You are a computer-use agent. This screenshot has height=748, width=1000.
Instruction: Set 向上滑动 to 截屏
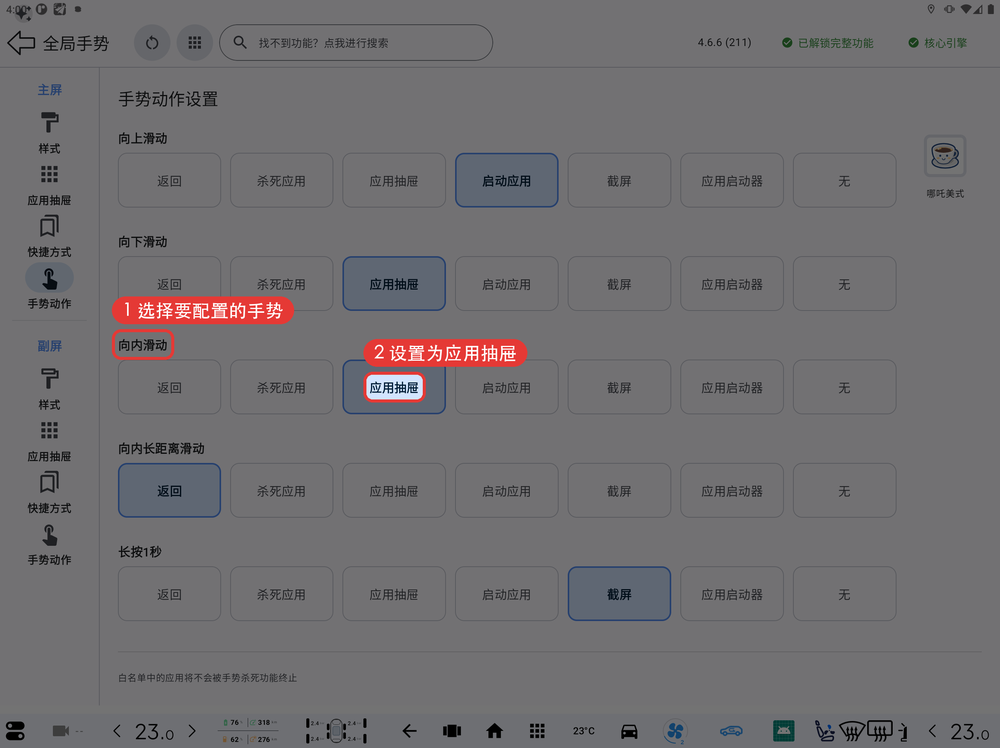[619, 180]
